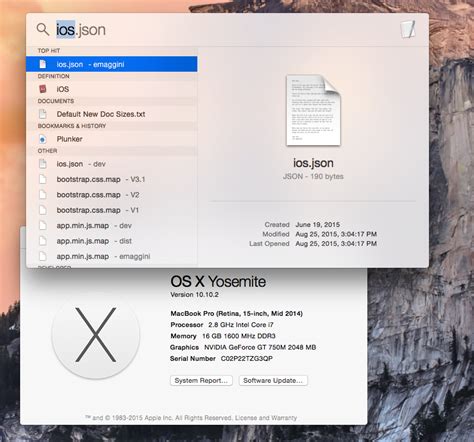Click Graphics NVIDIA GeForce GT 750M entry
Image resolution: width=474 pixels, height=442 pixels.
[x=243, y=347]
